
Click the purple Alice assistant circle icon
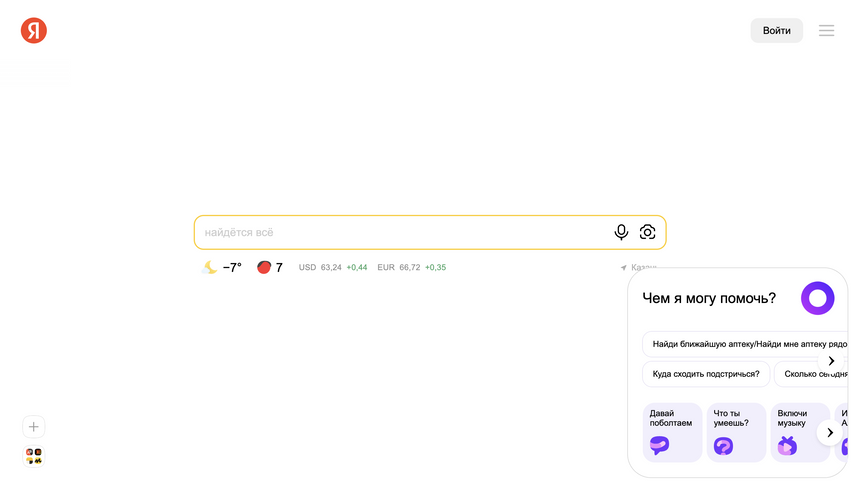point(817,298)
